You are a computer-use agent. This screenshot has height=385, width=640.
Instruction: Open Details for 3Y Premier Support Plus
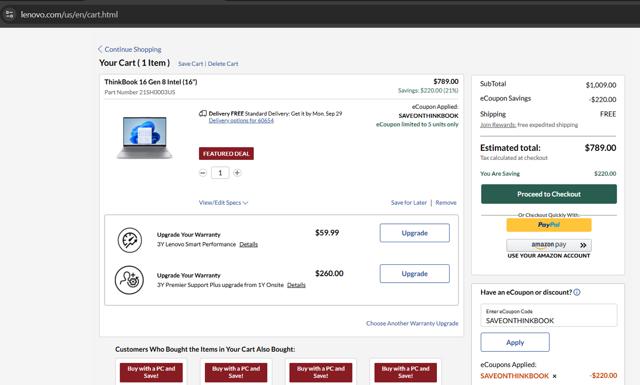(x=296, y=285)
